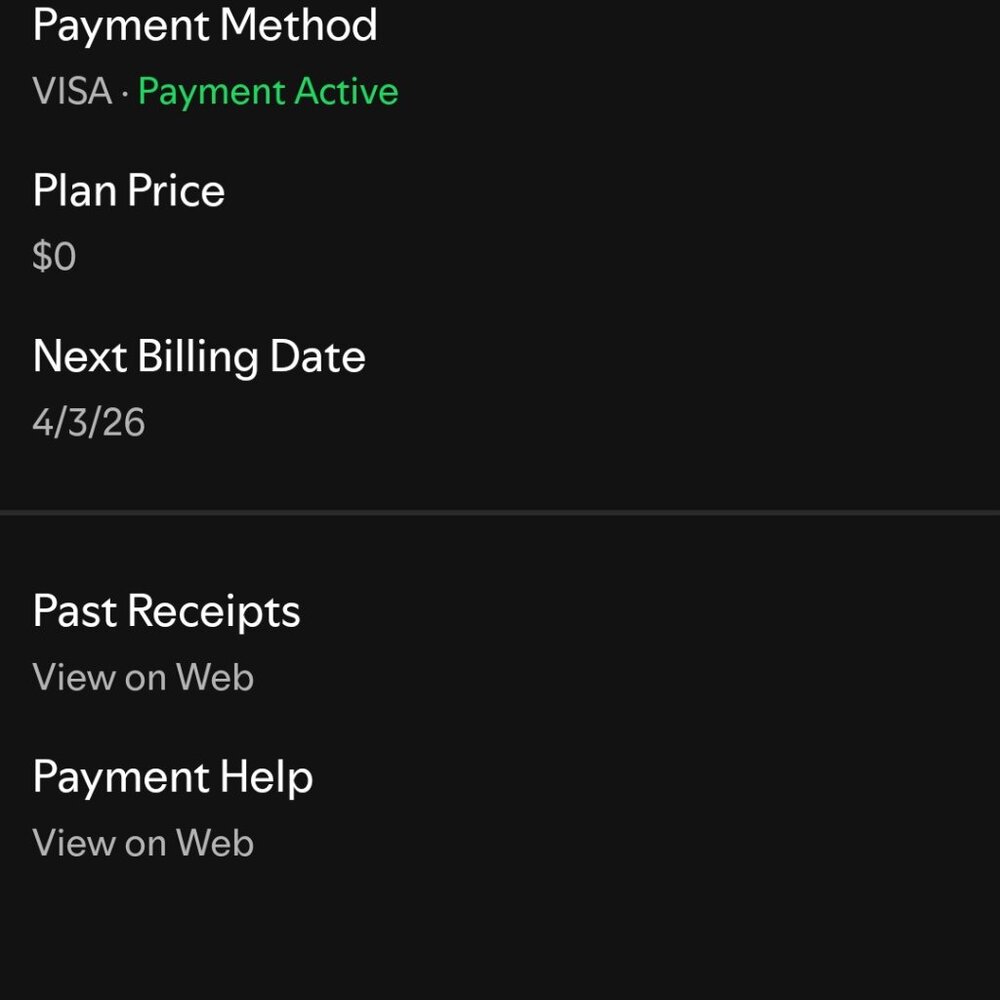Screen dimensions: 1000x1000
Task: Click the Next Billing Date heading
Action: tap(199, 356)
